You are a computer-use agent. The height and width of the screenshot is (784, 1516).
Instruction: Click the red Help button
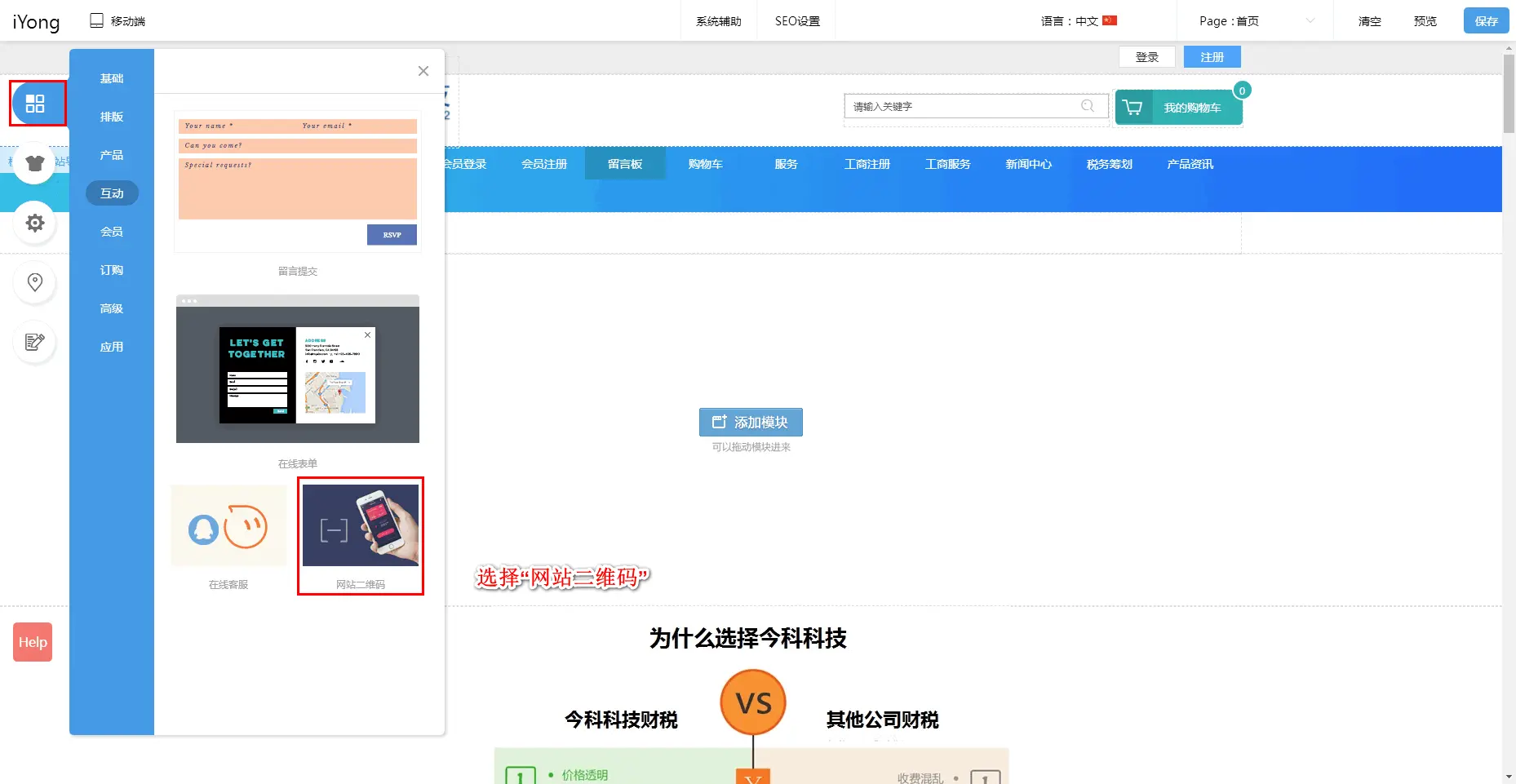[33, 642]
